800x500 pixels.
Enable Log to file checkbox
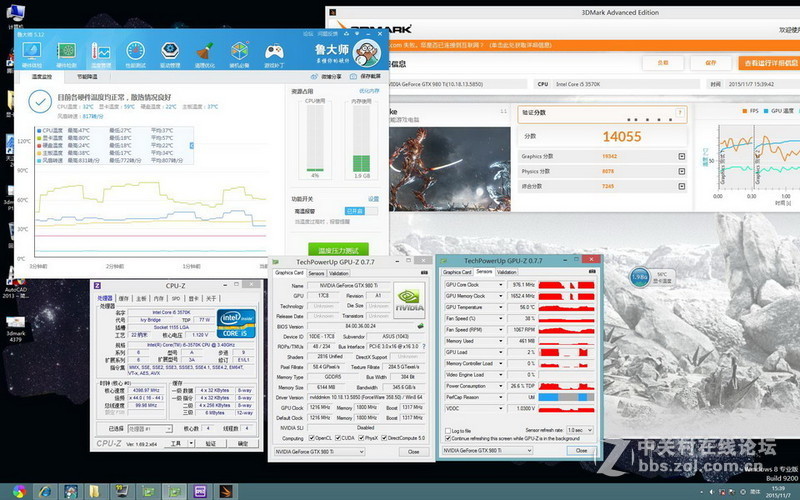(448, 431)
